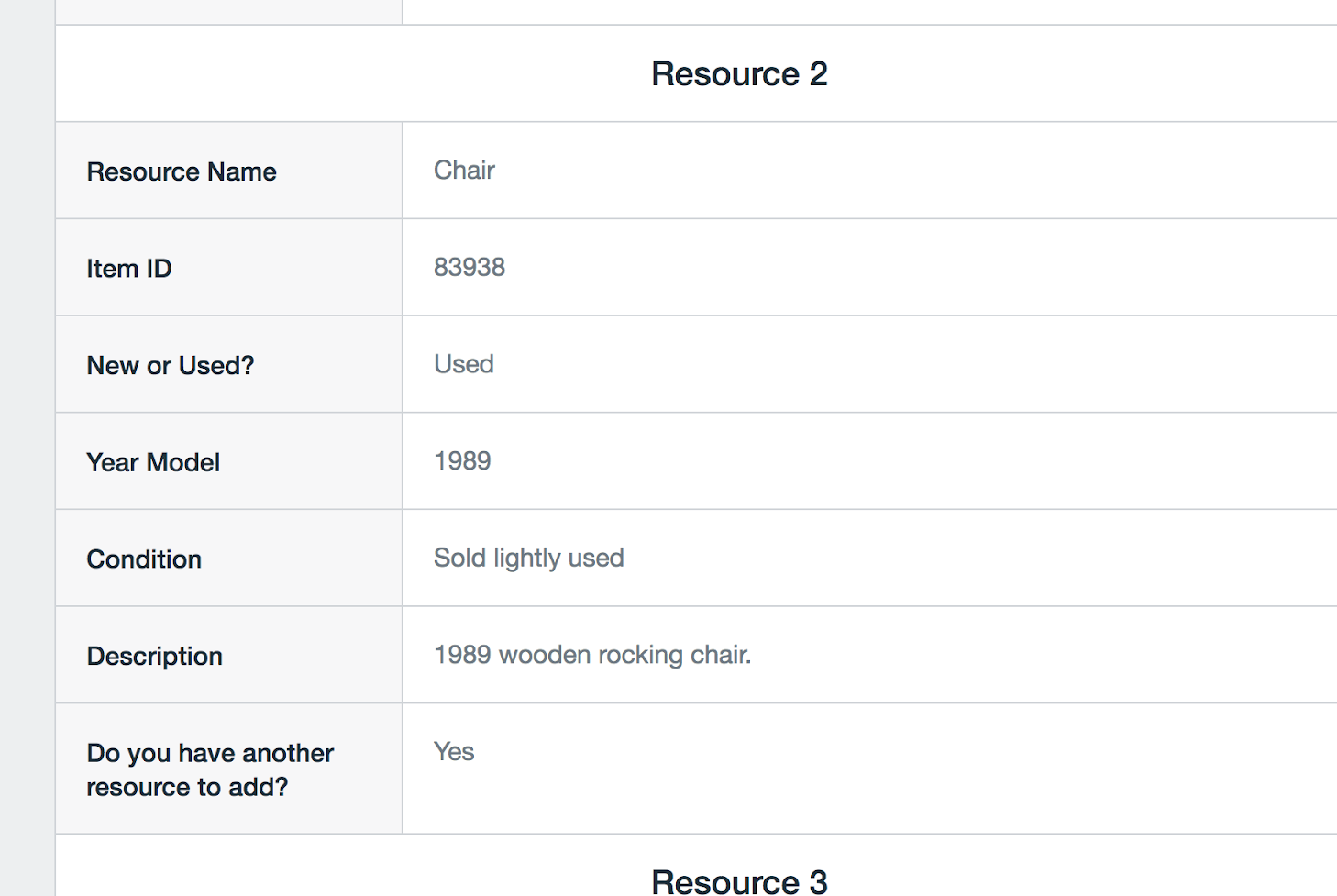Click the Resource Name field label
Screen dimensions: 1337x896
[x=182, y=171]
